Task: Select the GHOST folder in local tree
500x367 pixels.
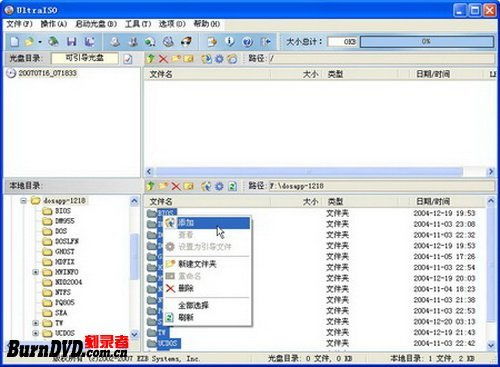Action: pos(64,252)
